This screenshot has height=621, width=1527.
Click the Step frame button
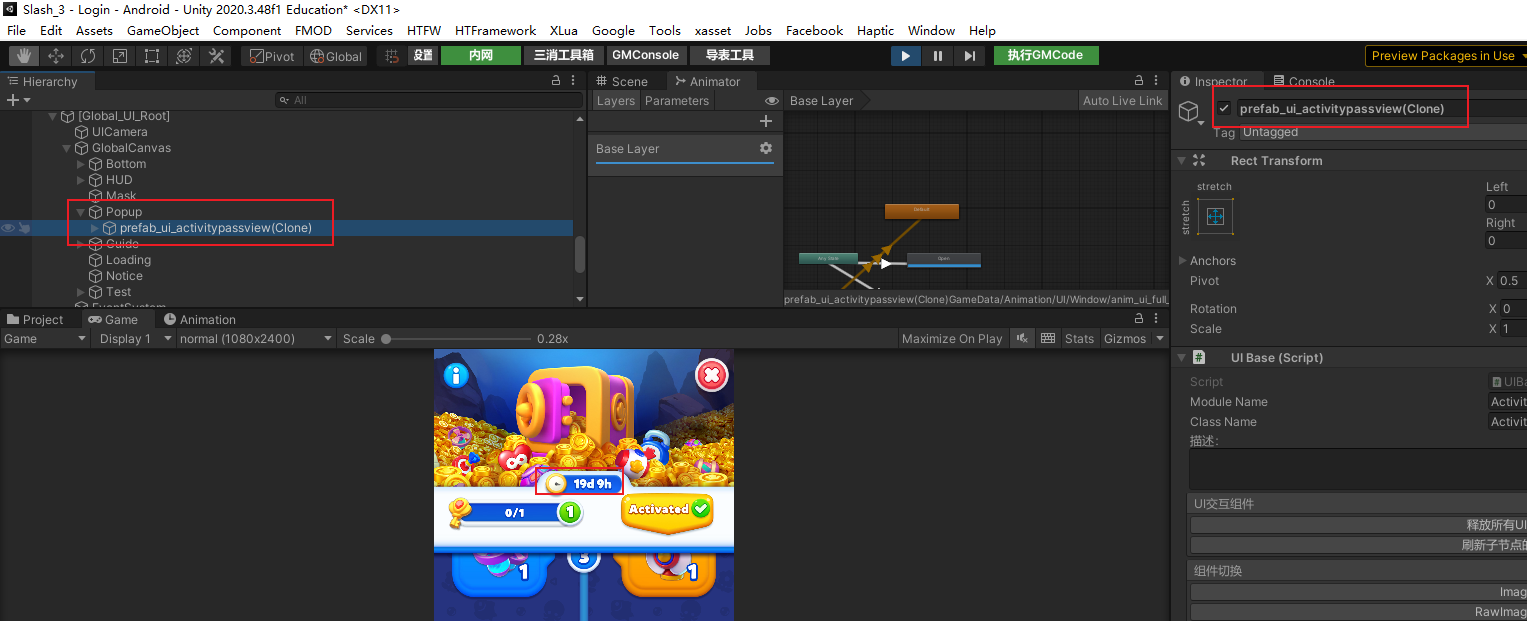(969, 56)
